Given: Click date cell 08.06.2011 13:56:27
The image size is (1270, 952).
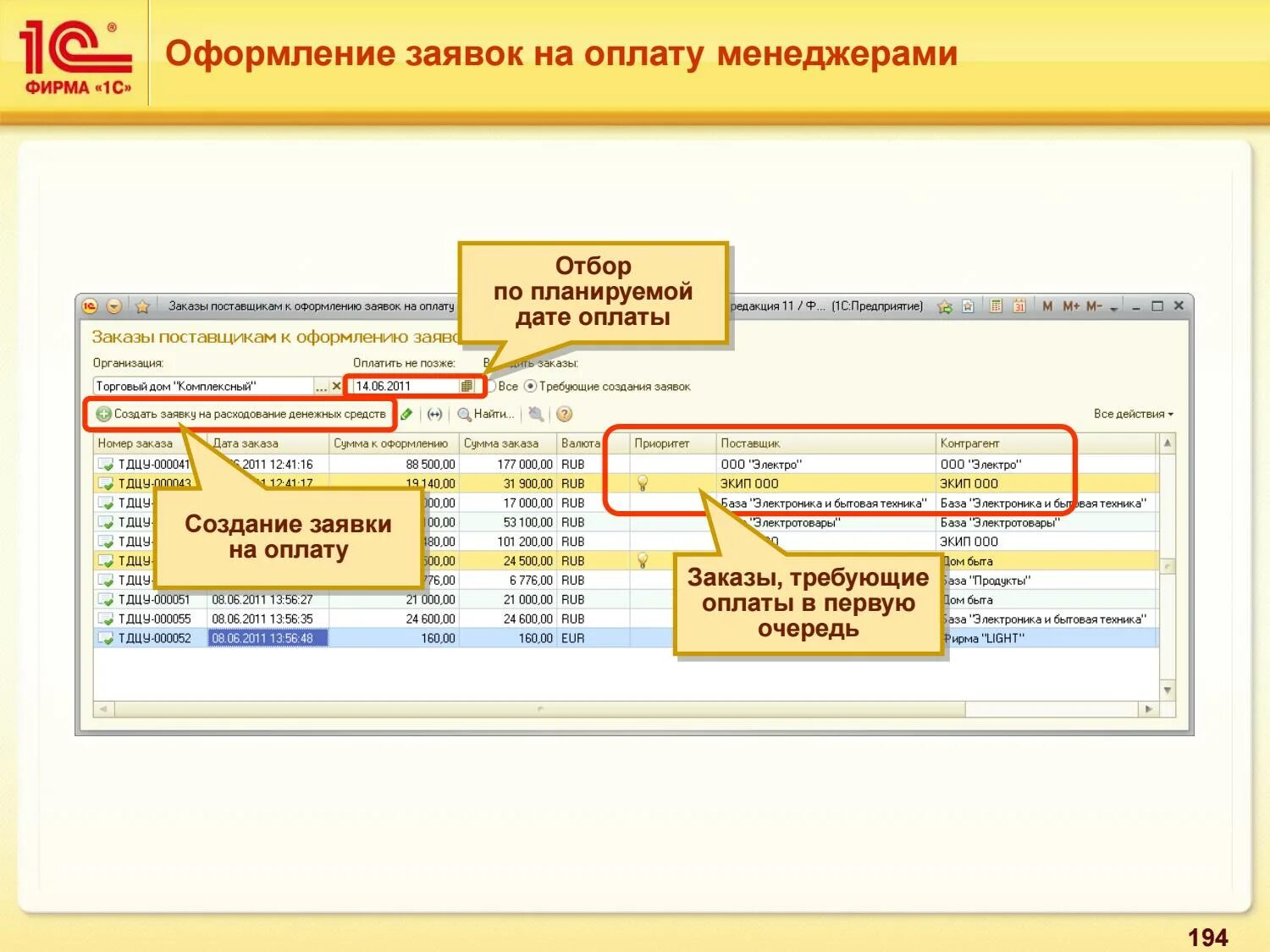Looking at the screenshot, I should (x=268, y=599).
